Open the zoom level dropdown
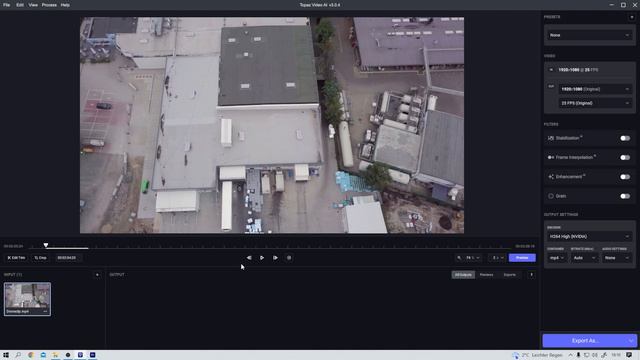The width and height of the screenshot is (640, 360). (x=473, y=258)
